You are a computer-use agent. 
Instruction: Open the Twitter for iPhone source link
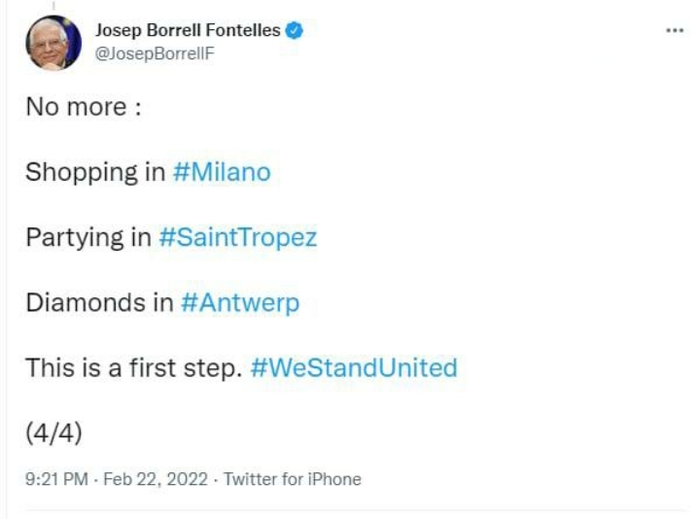[292, 479]
